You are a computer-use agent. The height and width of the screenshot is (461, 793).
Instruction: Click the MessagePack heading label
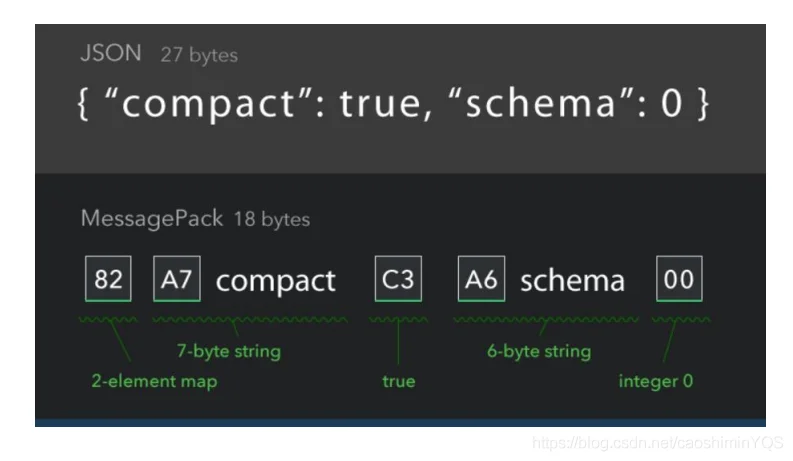[152, 218]
